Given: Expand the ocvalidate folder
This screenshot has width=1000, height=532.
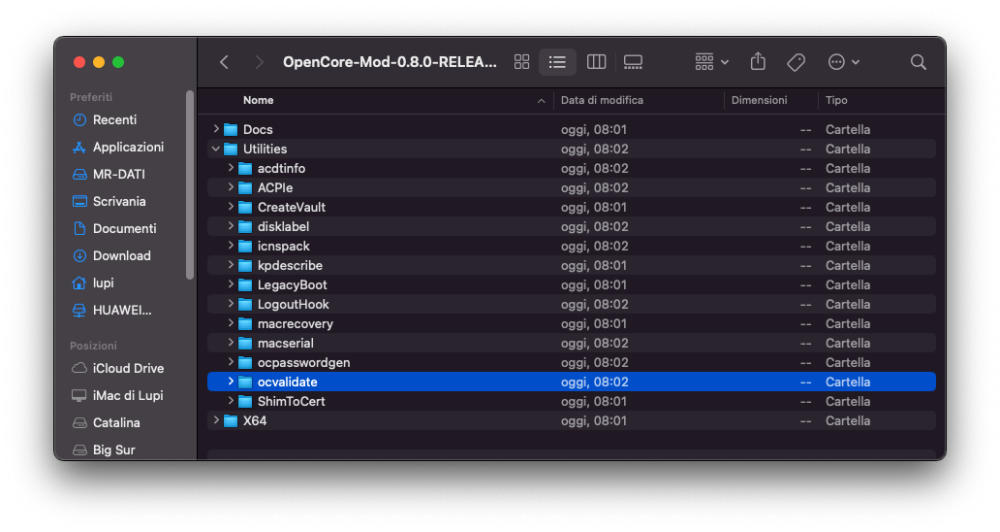Looking at the screenshot, I should (x=230, y=381).
